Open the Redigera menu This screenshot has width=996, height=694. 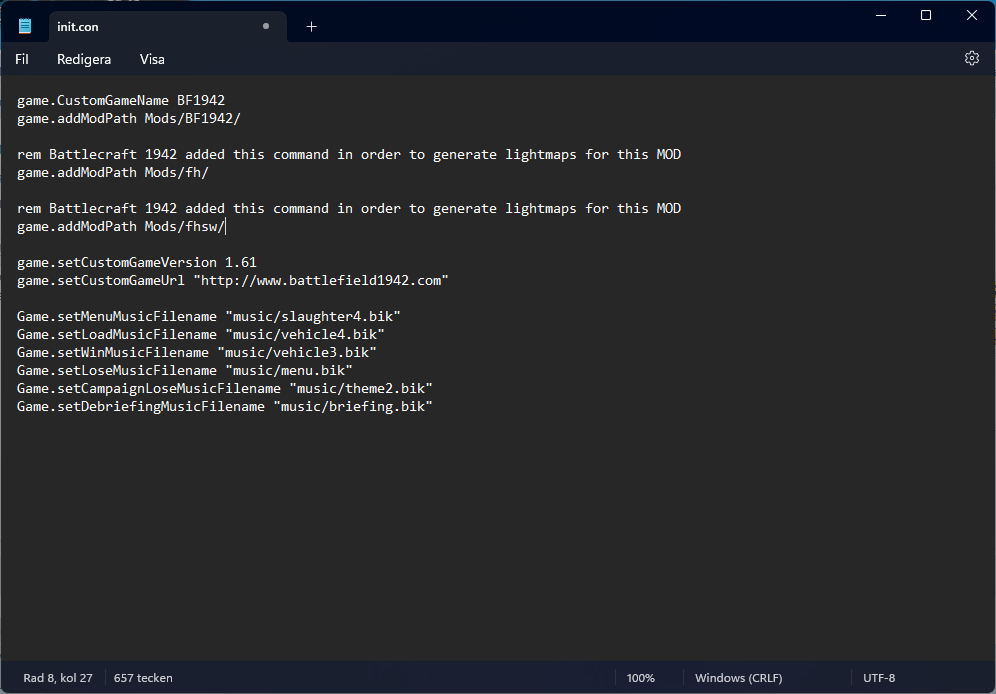tap(84, 59)
